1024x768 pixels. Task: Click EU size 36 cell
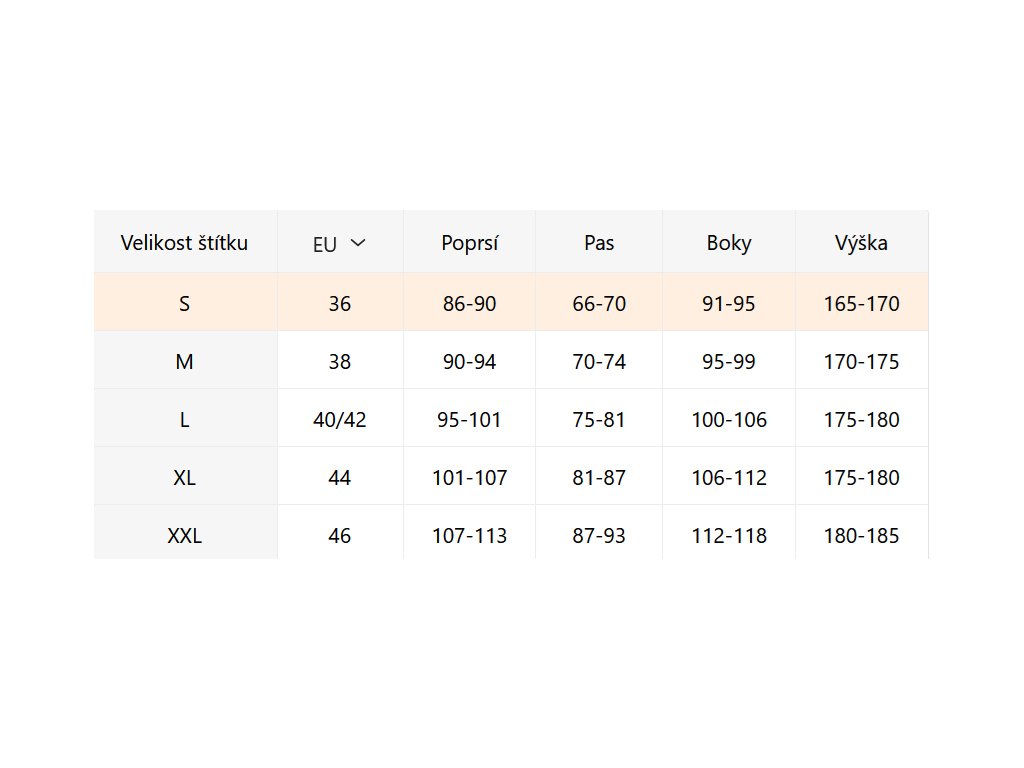click(x=340, y=304)
